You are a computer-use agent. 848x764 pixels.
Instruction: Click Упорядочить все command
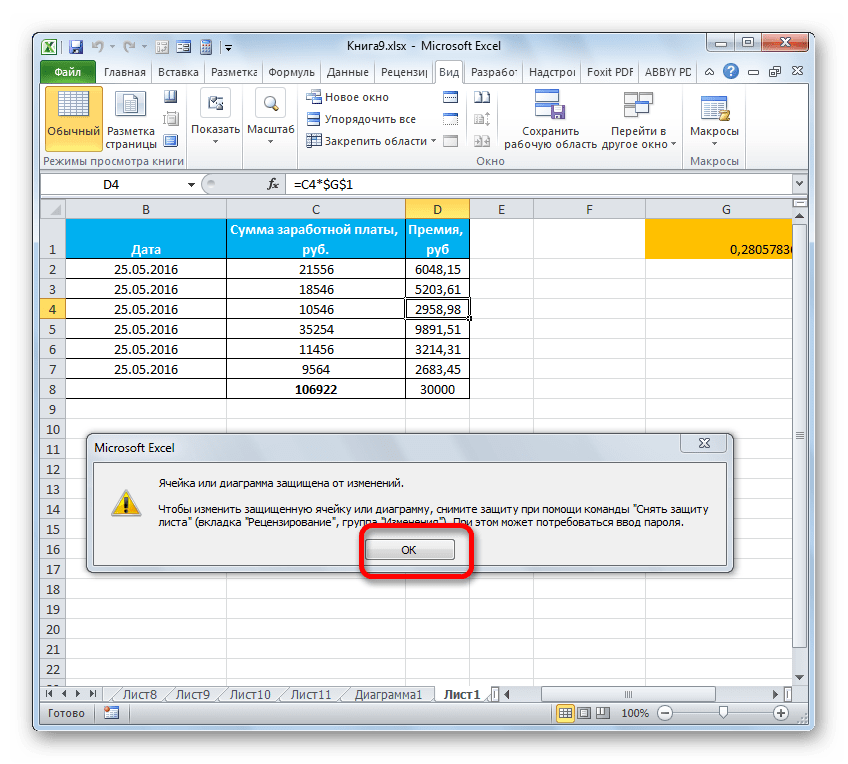coord(361,119)
